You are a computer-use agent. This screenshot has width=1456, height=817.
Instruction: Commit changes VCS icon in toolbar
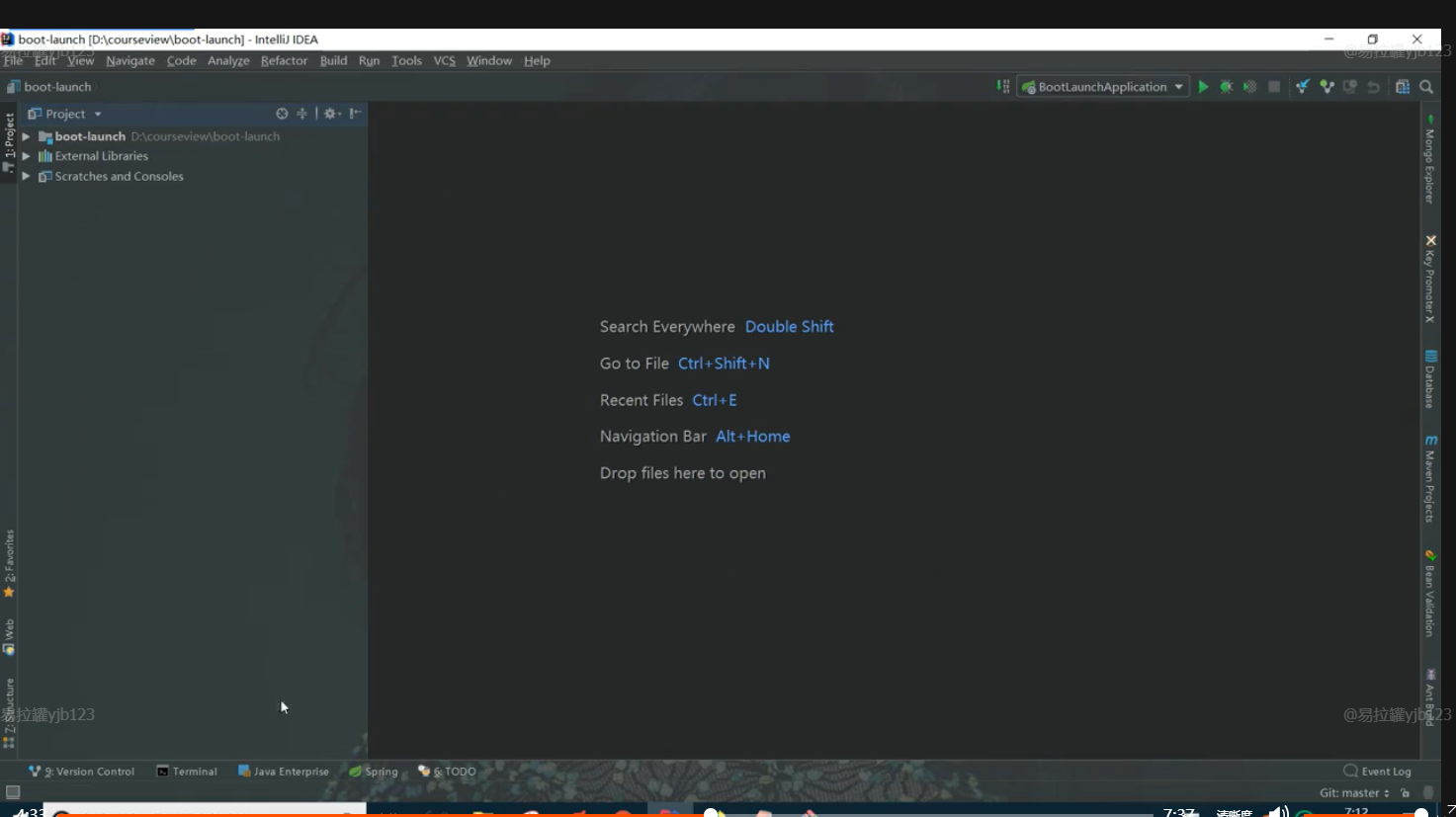(1327, 87)
